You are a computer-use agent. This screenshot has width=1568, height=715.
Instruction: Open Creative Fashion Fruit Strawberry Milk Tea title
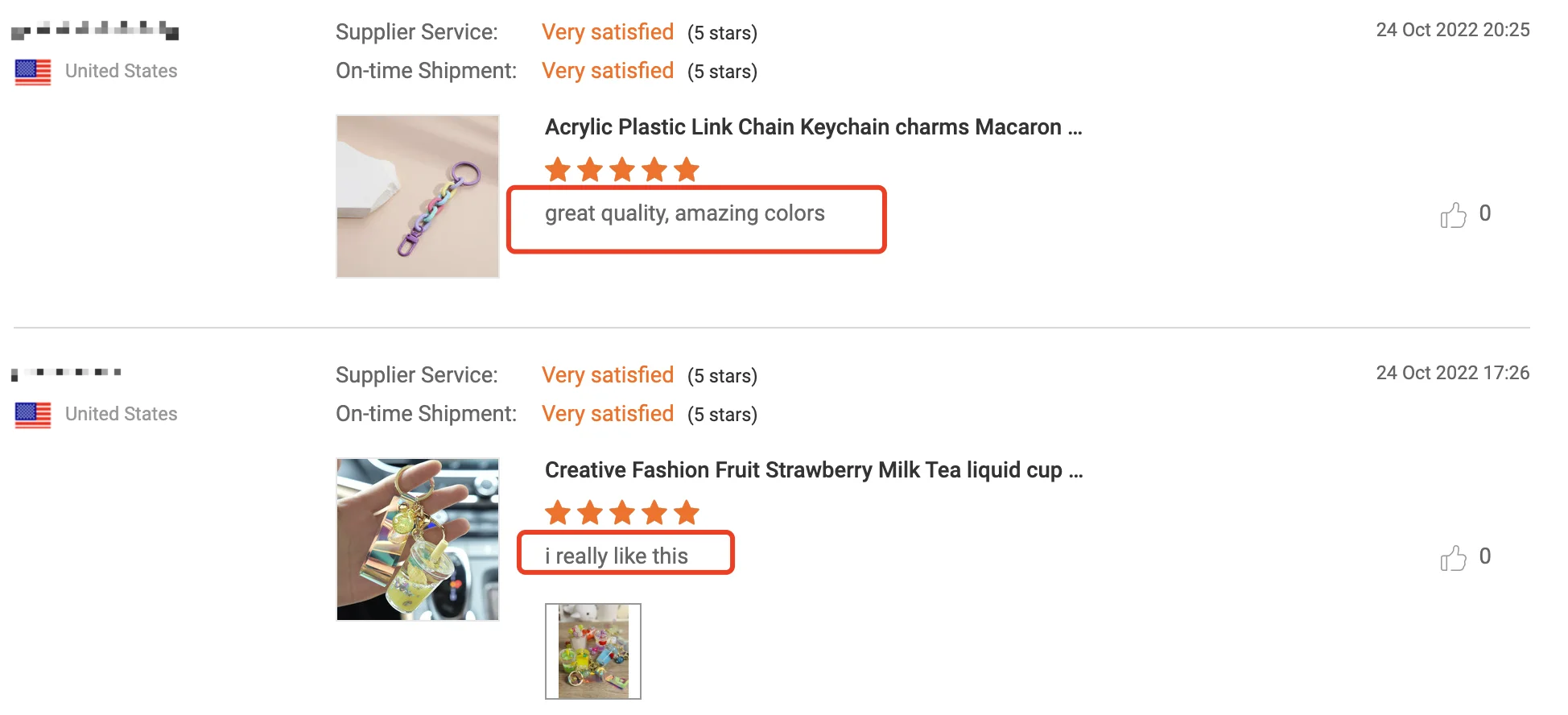813,470
